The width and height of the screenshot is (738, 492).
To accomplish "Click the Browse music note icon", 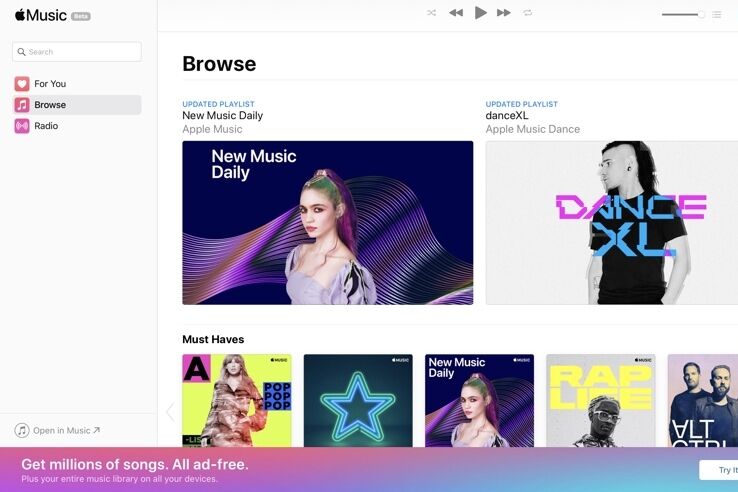I will tap(22, 105).
